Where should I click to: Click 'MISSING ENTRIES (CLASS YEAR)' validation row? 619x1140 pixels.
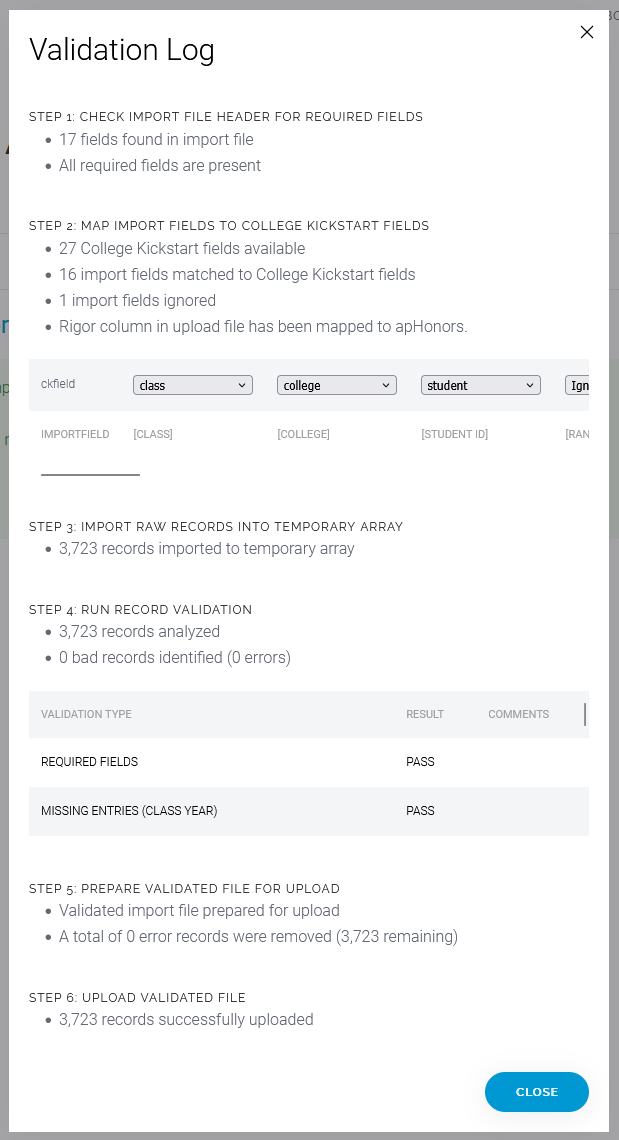click(x=309, y=811)
